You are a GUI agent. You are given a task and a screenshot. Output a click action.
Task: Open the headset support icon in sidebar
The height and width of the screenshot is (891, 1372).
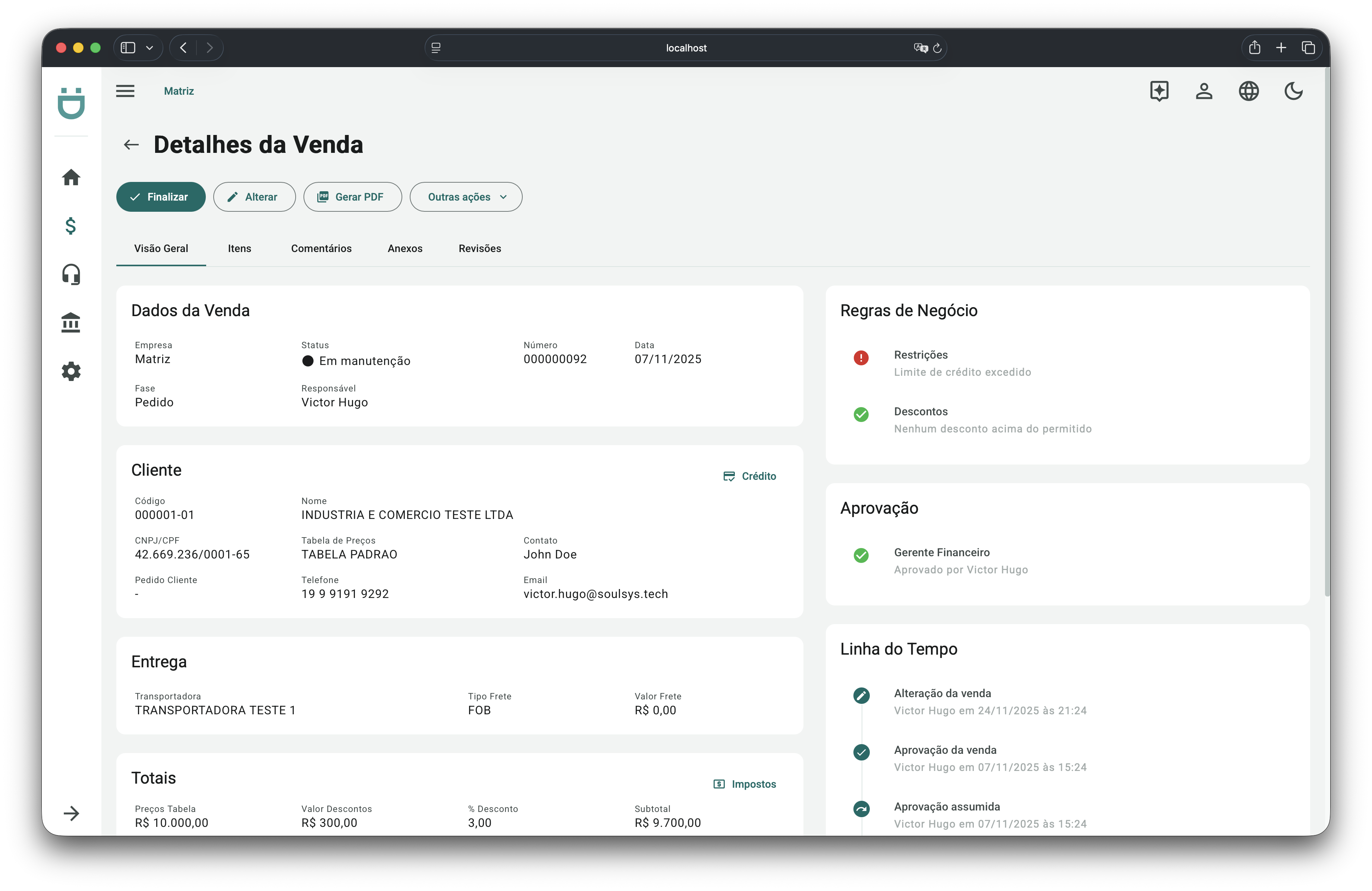[x=71, y=274]
